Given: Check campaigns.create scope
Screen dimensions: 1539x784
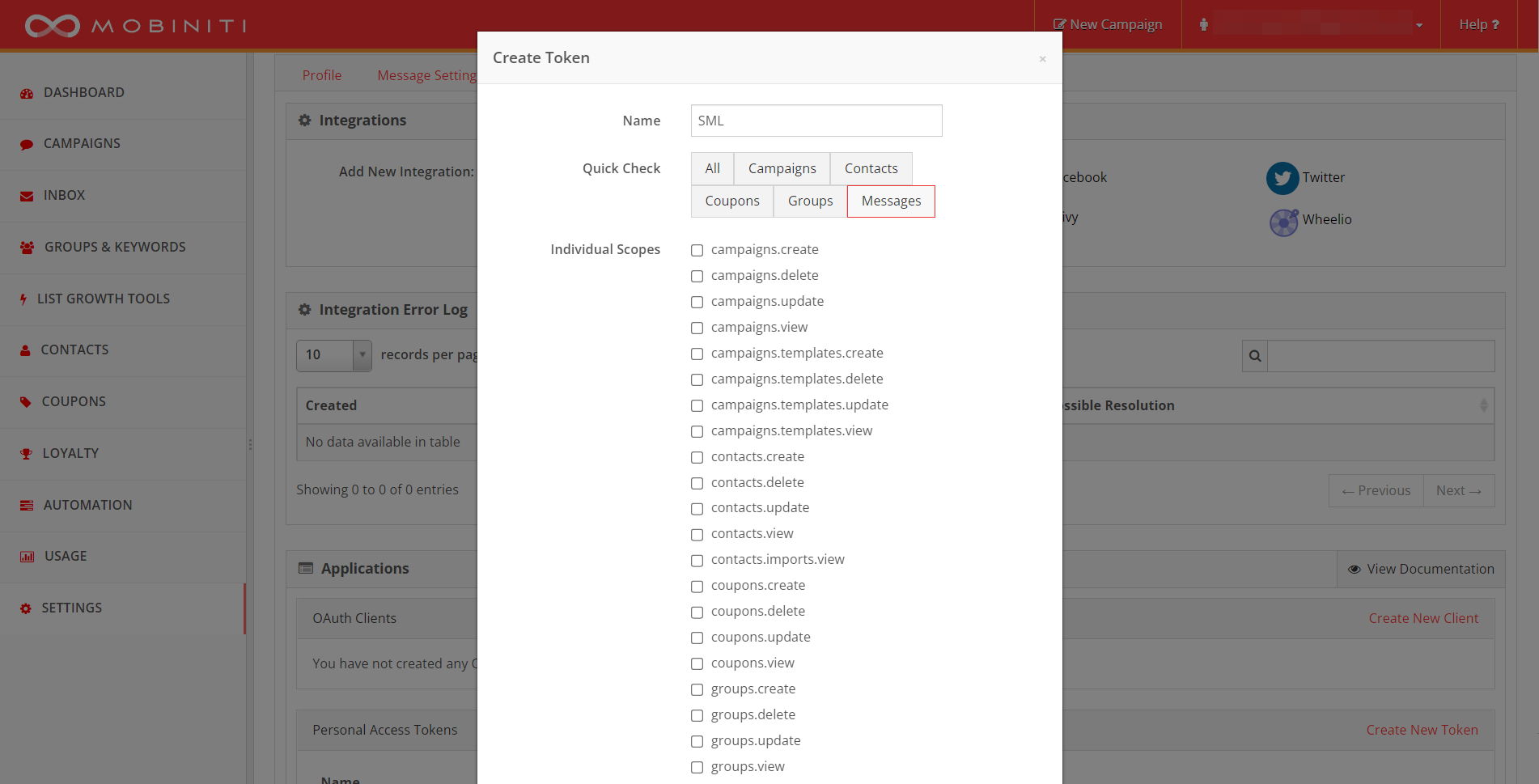Looking at the screenshot, I should click(x=697, y=251).
